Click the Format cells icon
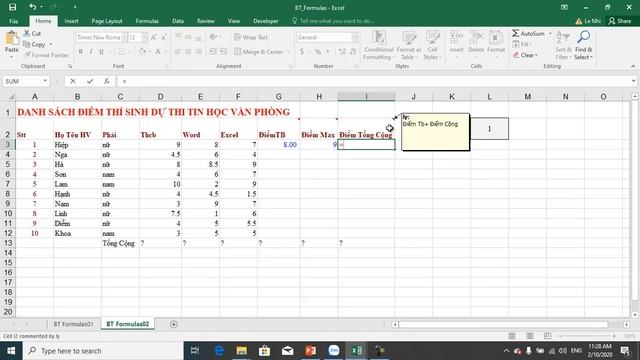The height and width of the screenshot is (360, 640). point(496,38)
